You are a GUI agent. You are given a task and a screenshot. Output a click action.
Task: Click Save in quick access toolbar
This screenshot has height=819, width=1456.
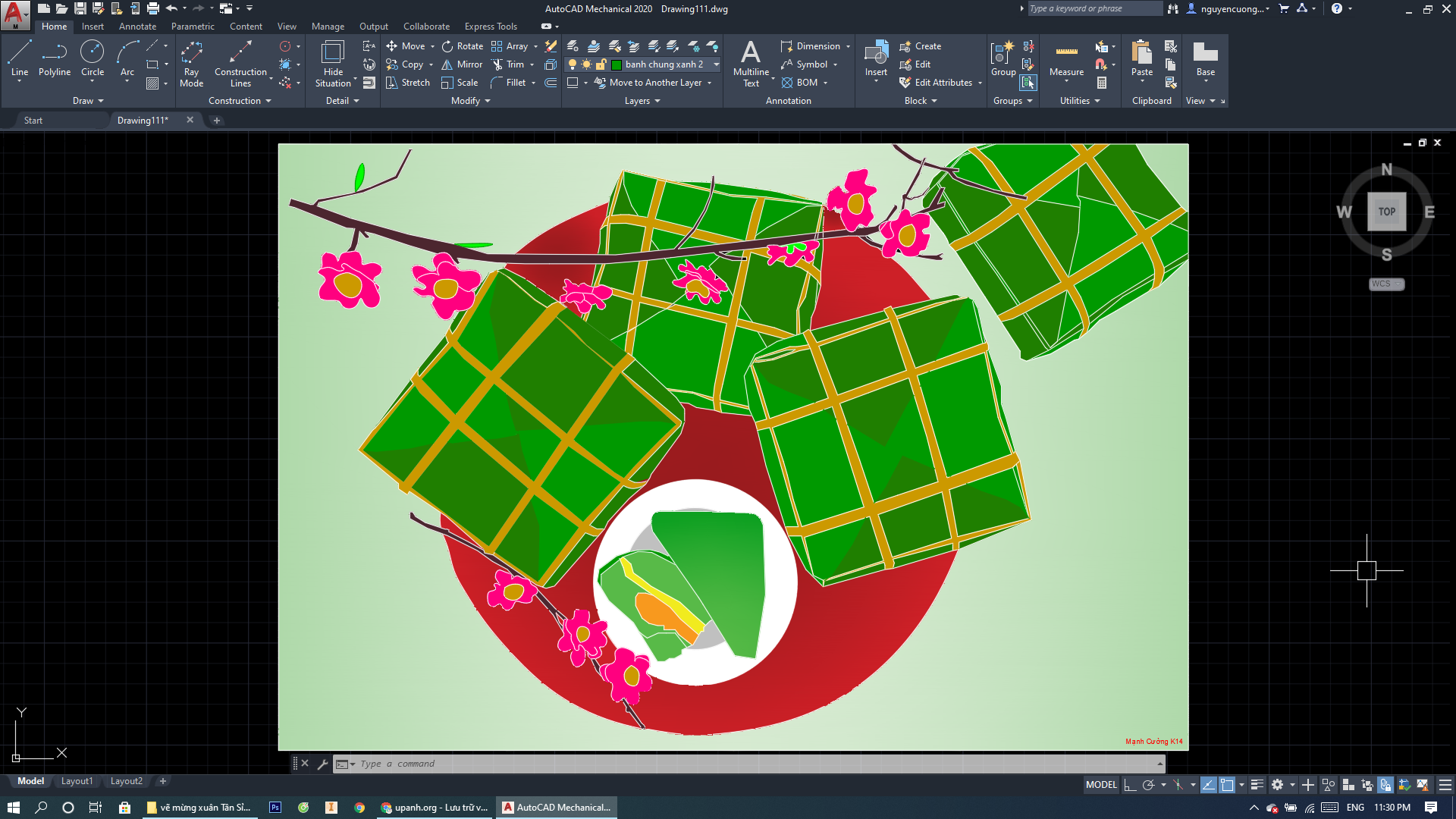[80, 8]
